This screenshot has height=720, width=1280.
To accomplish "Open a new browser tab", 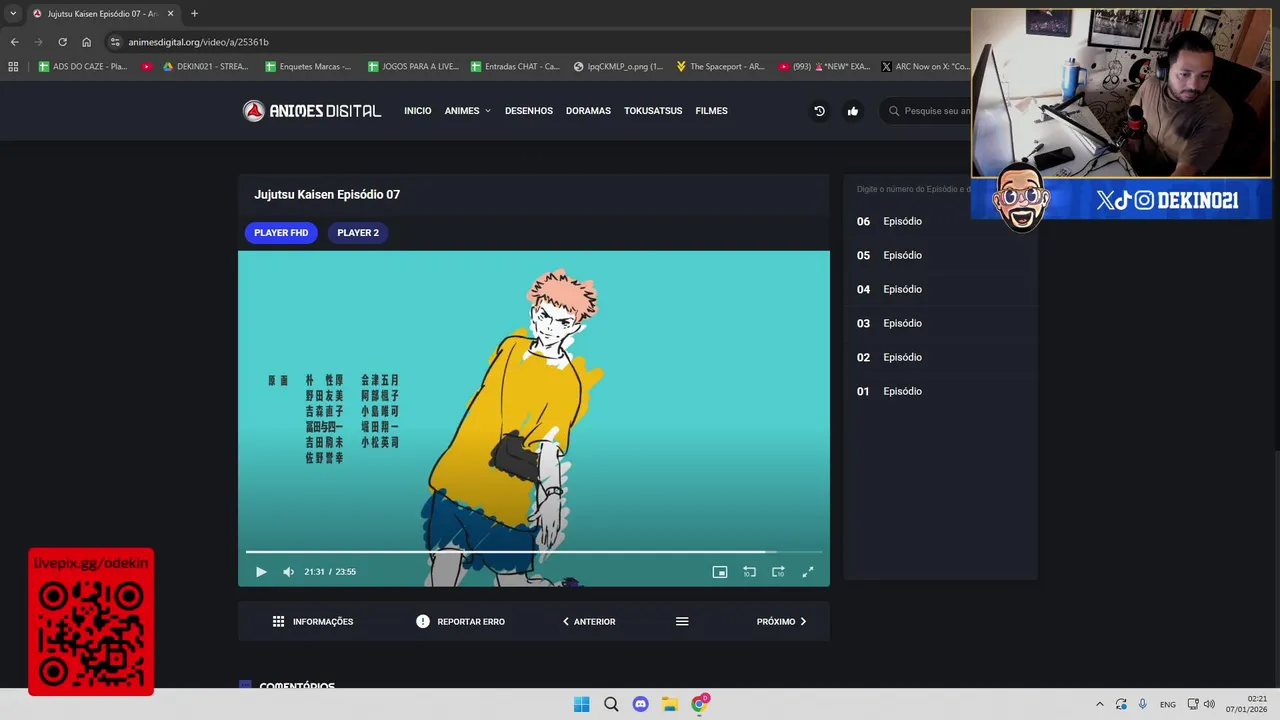I will click(x=194, y=14).
